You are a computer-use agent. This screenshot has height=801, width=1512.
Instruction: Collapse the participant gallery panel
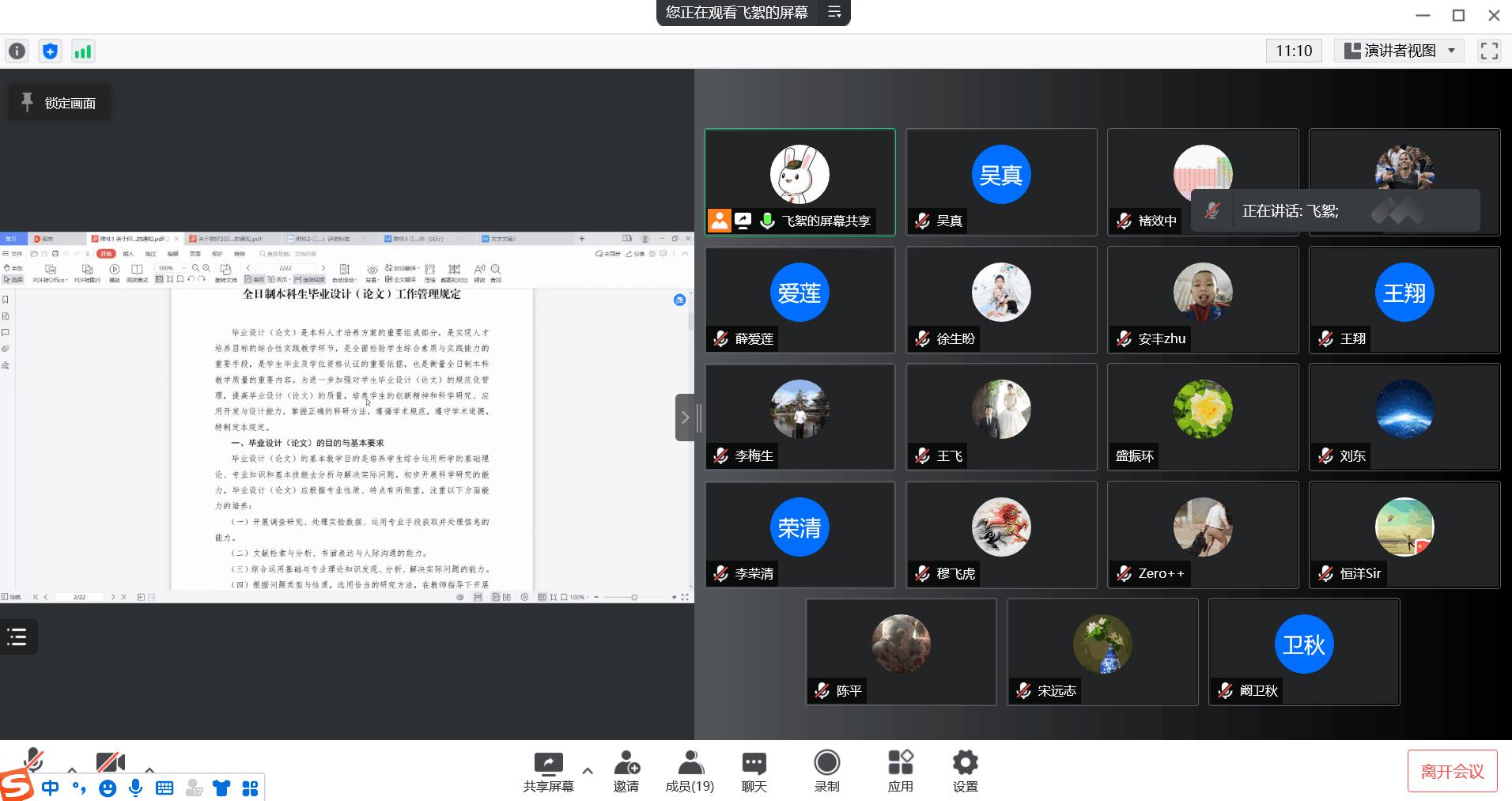tap(685, 418)
